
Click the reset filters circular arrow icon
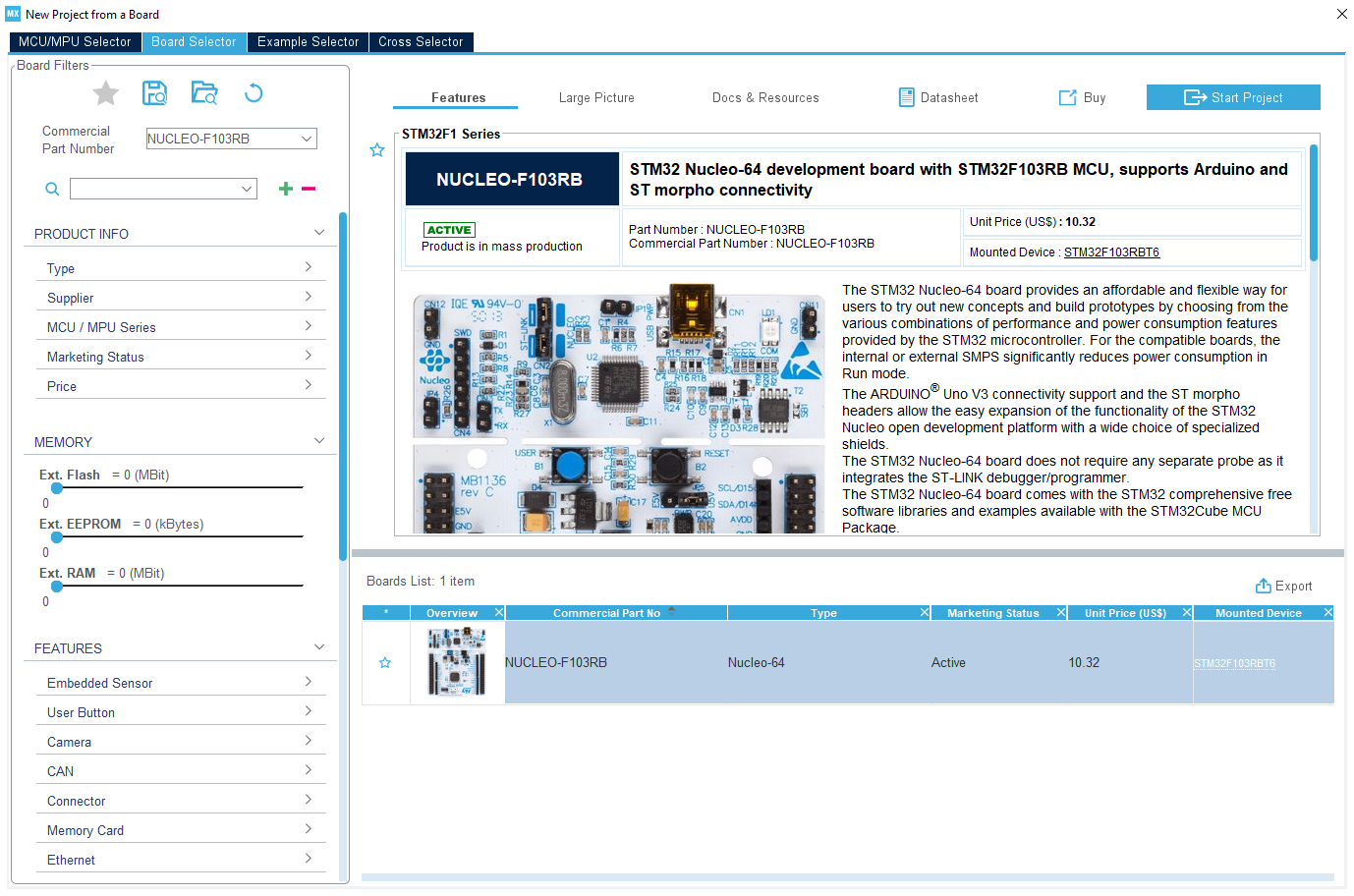254,93
